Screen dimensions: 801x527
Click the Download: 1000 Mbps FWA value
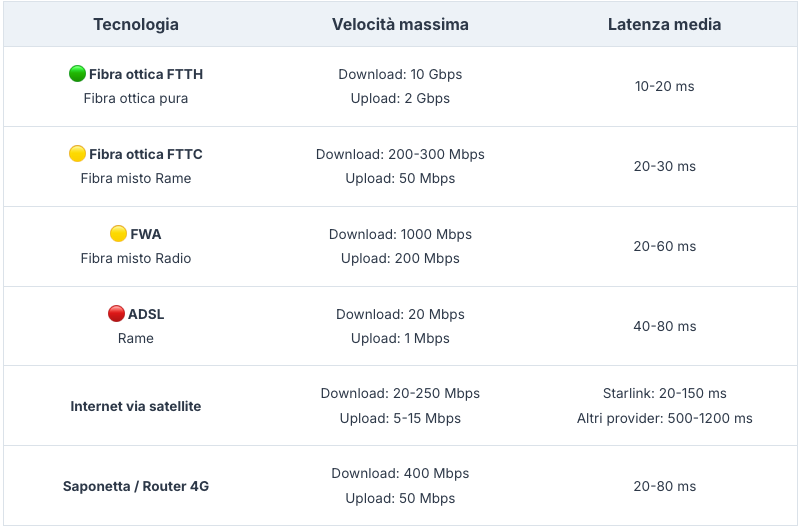pyautogui.click(x=400, y=234)
